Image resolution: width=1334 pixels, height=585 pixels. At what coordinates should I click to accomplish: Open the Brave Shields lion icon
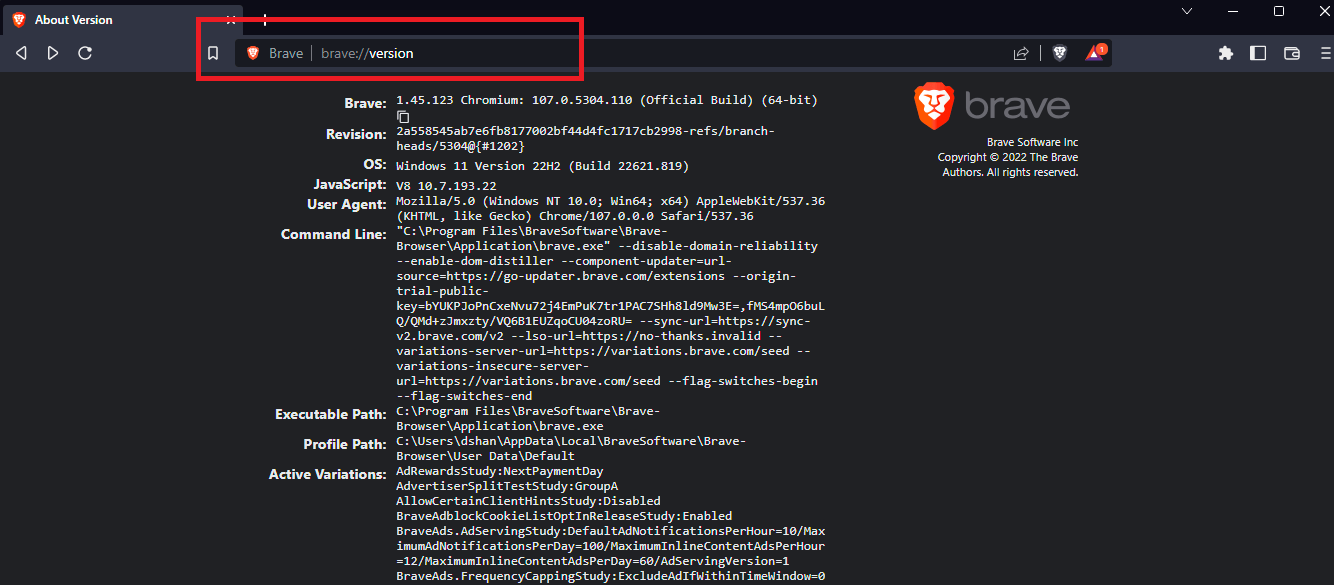tap(1060, 53)
